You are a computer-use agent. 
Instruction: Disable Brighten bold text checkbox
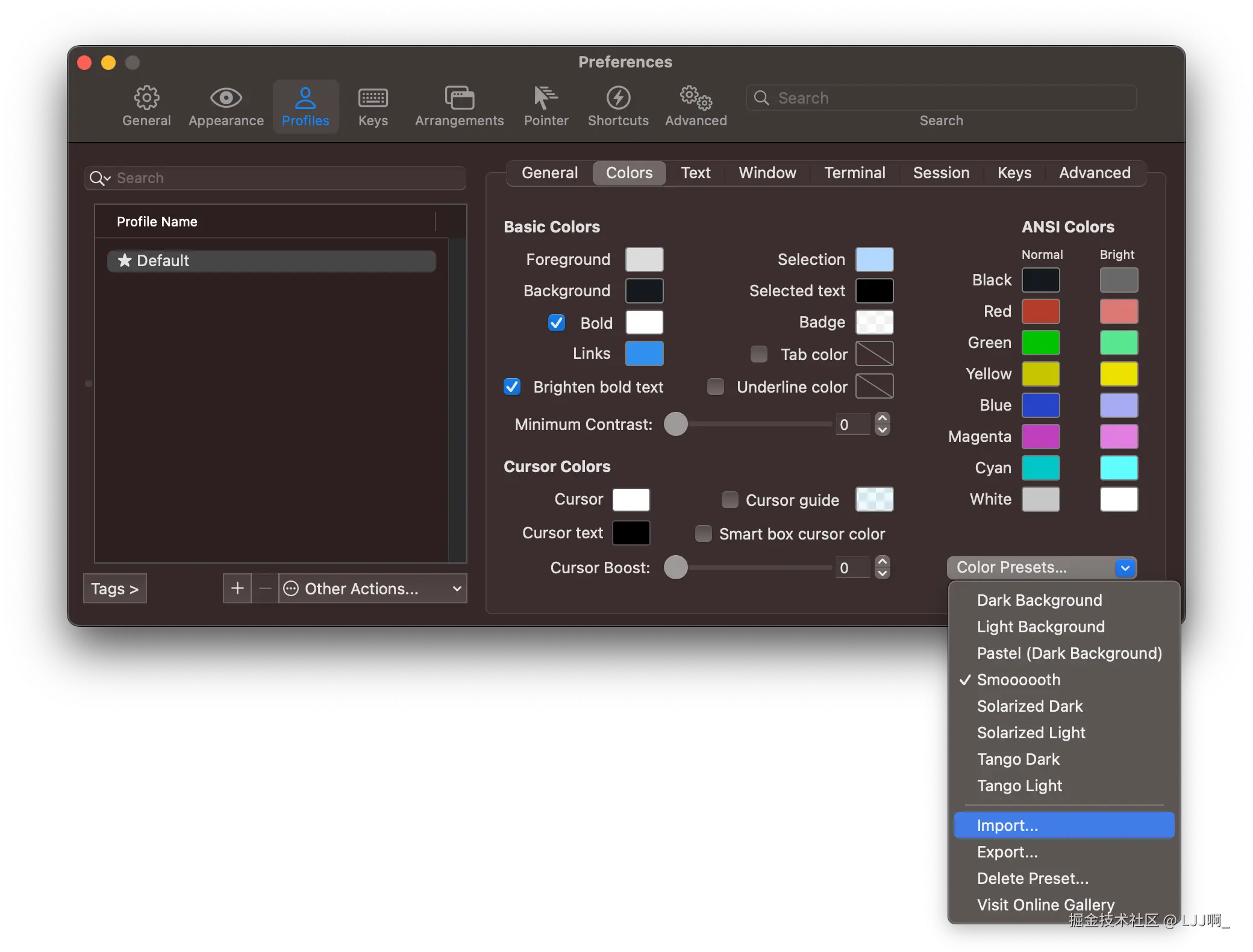point(512,387)
